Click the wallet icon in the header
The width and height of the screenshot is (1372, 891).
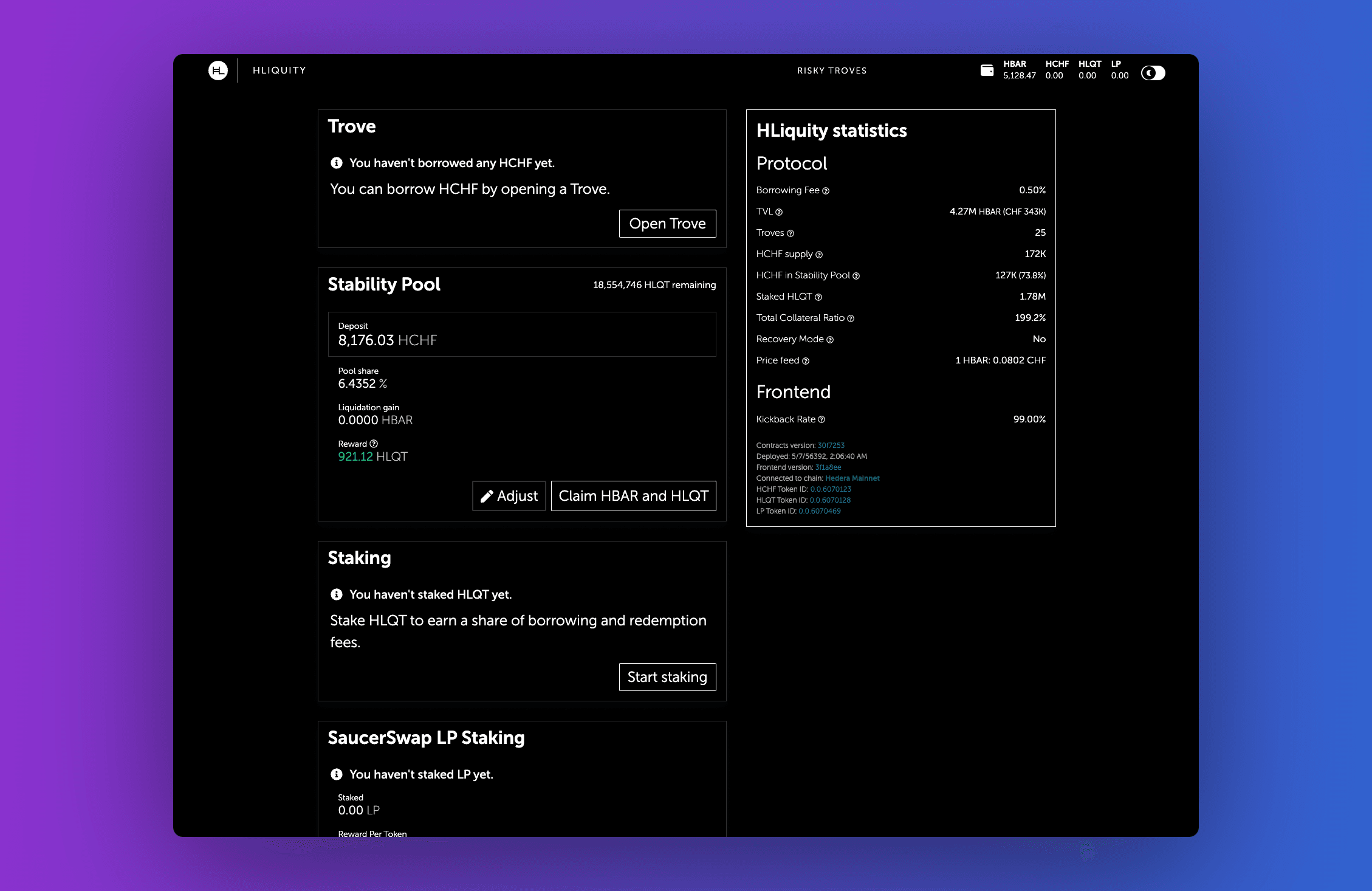(x=987, y=71)
